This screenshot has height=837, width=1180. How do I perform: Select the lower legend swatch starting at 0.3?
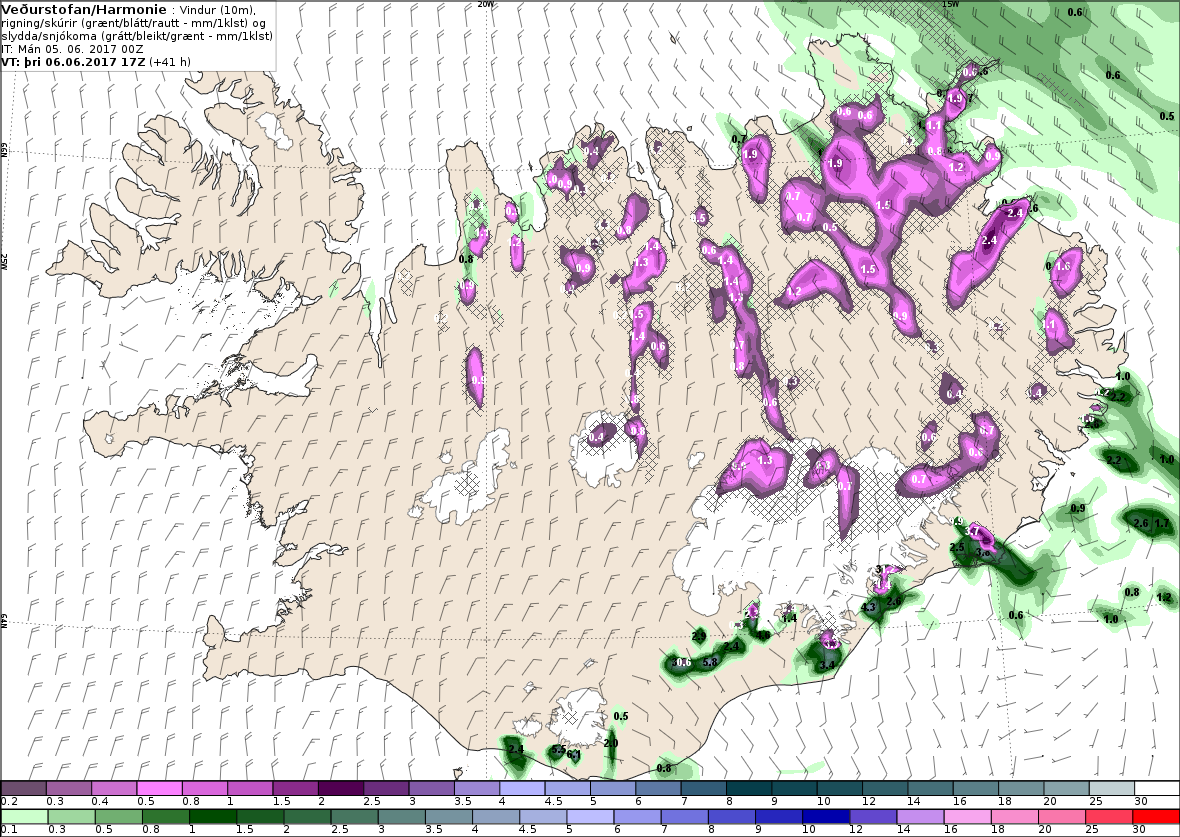tap(71, 817)
